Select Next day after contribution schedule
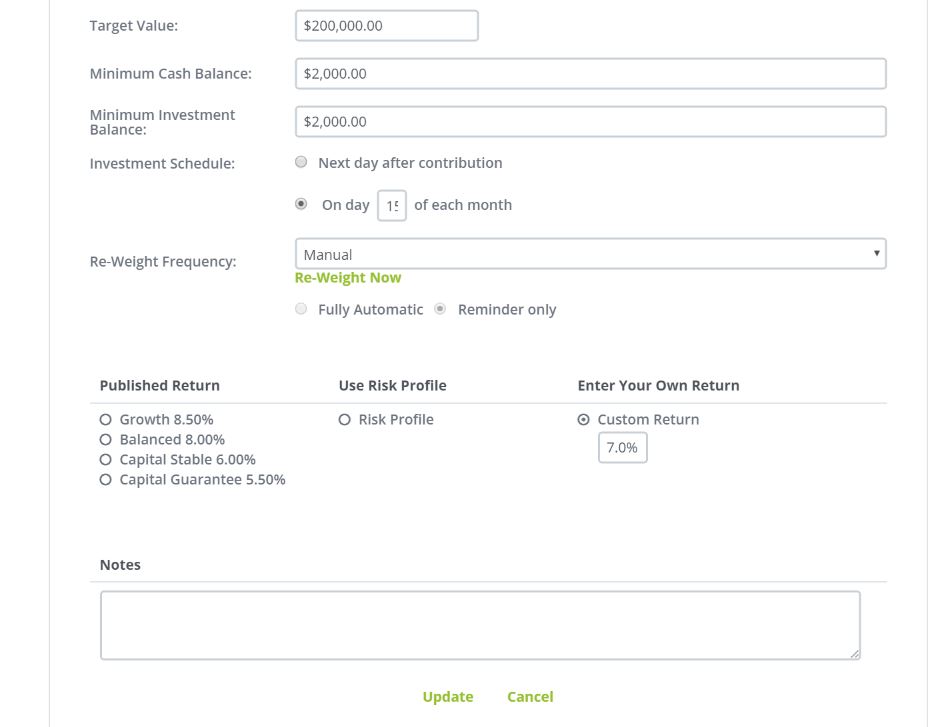Screen dimensions: 952x727 coord(301,163)
